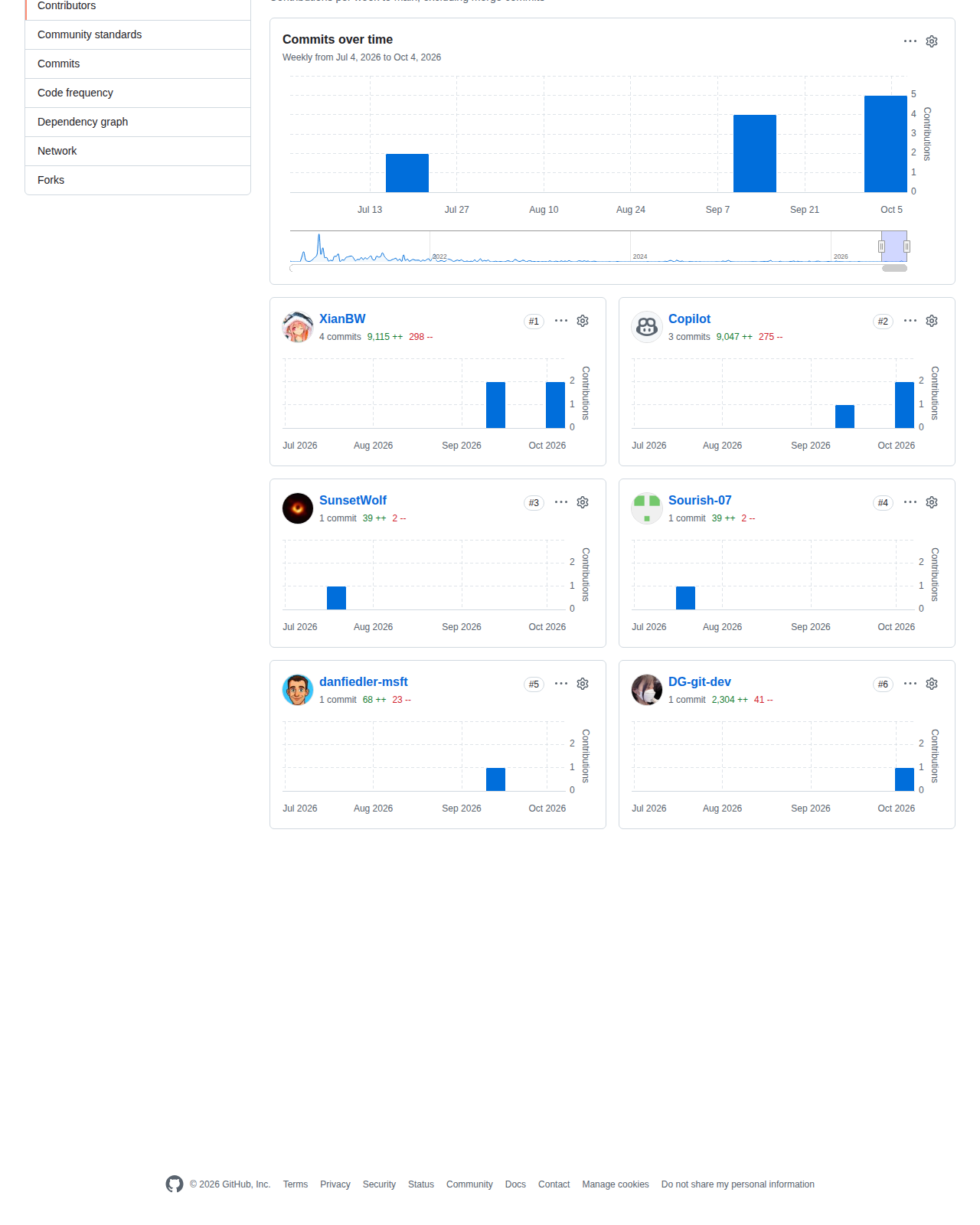This screenshot has height=1225, width=980.
Task: Open the Copilot profile link
Action: [x=689, y=319]
